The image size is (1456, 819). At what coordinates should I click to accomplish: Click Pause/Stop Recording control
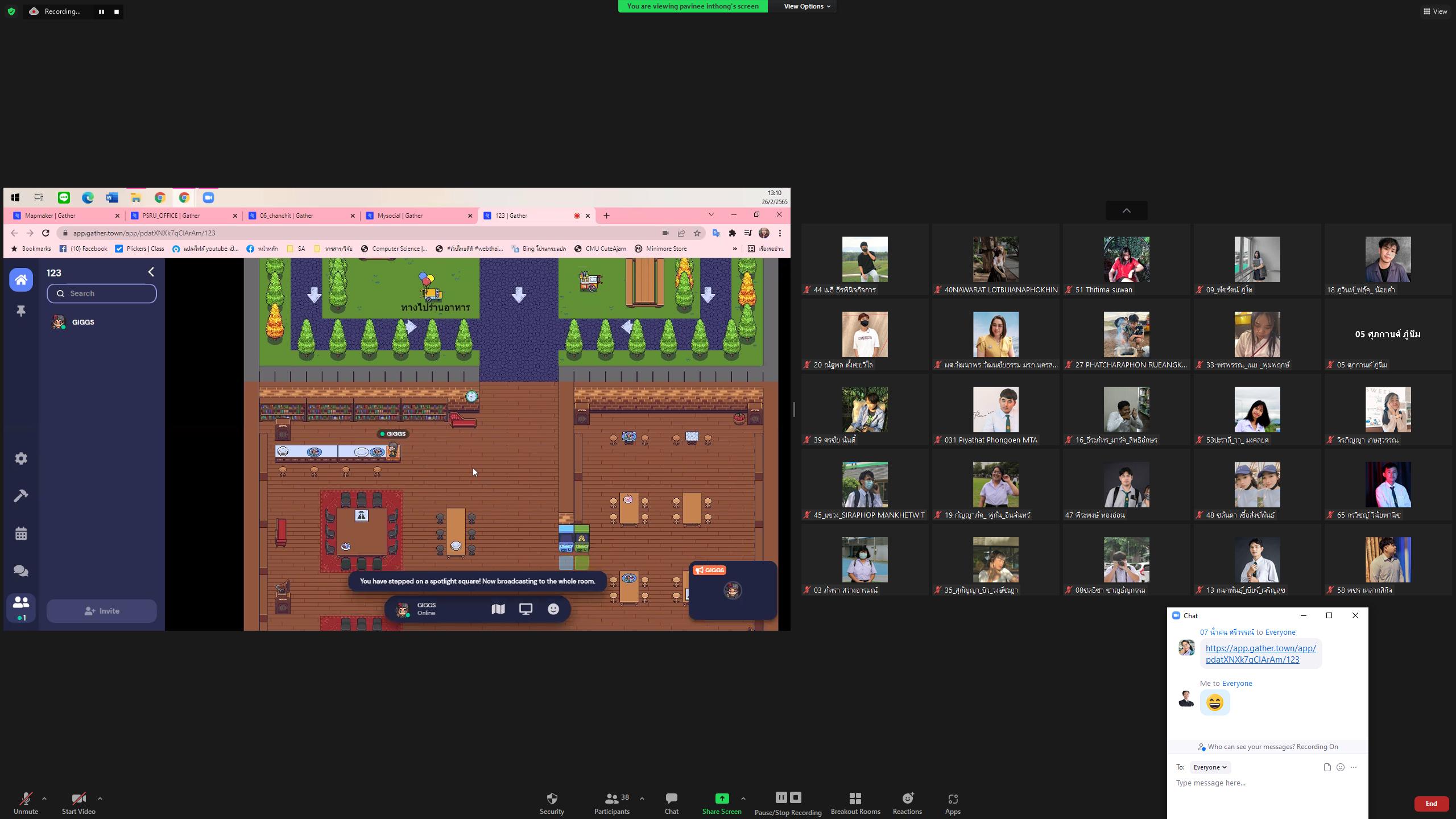pyautogui.click(x=788, y=803)
